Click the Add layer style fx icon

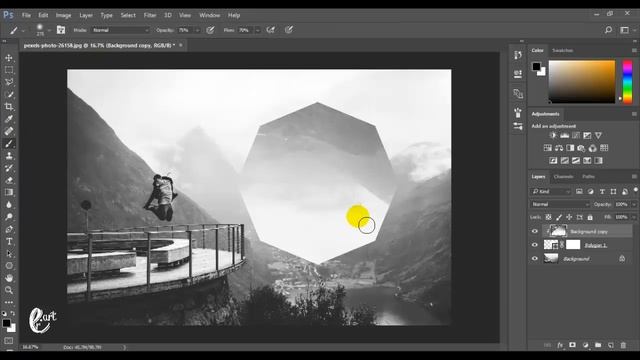pos(560,345)
